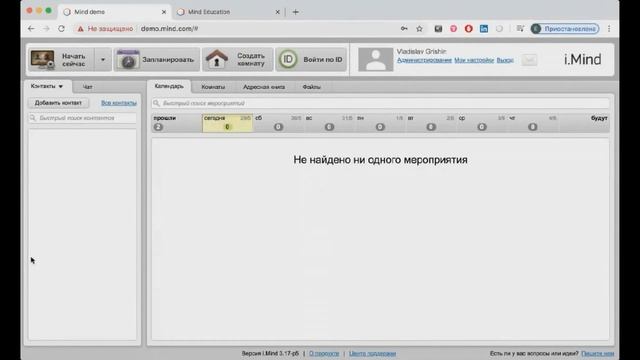
Task: Click the media control playlist icon in toolbar
Action: (520, 29)
